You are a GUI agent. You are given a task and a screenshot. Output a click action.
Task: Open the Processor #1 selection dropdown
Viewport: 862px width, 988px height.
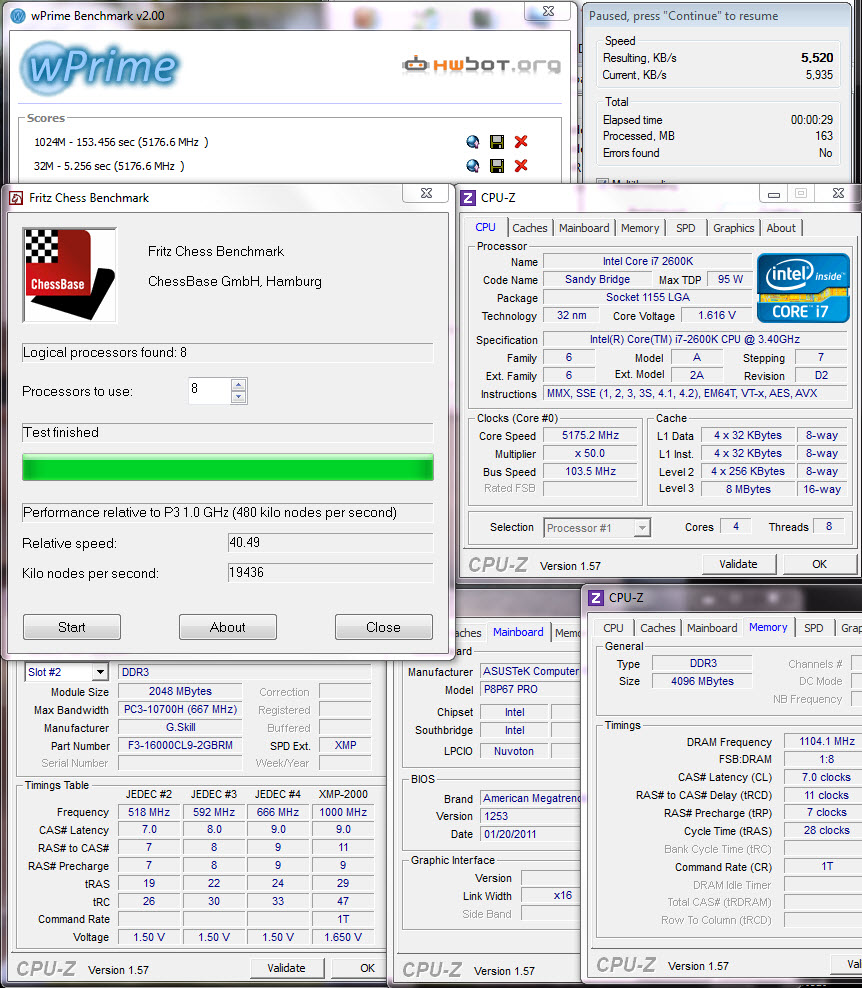[x=641, y=528]
